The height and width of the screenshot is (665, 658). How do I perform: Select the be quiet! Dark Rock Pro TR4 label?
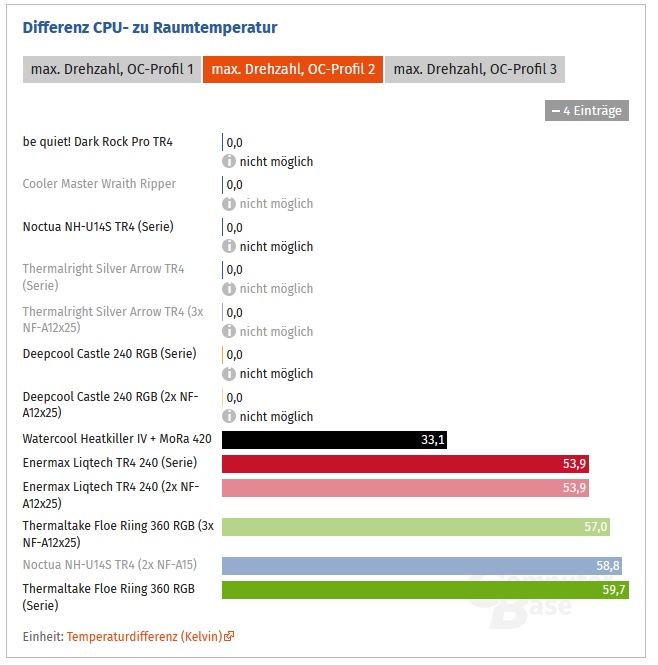click(98, 142)
